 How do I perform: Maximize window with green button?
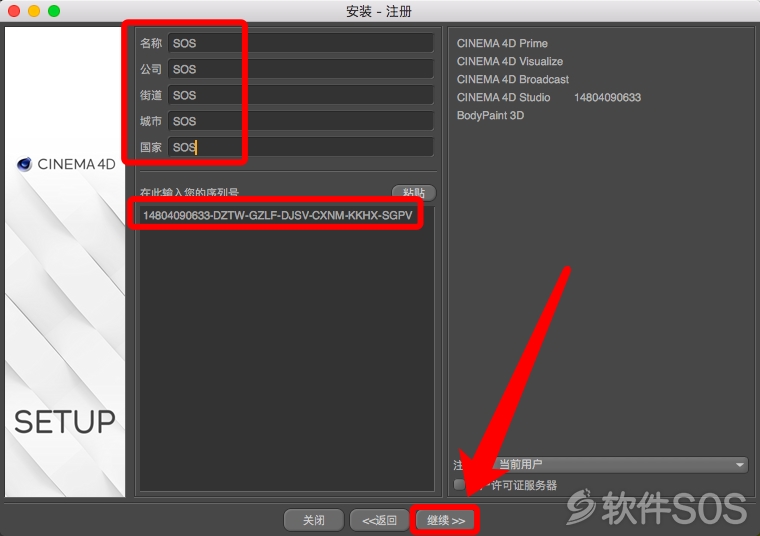[54, 11]
